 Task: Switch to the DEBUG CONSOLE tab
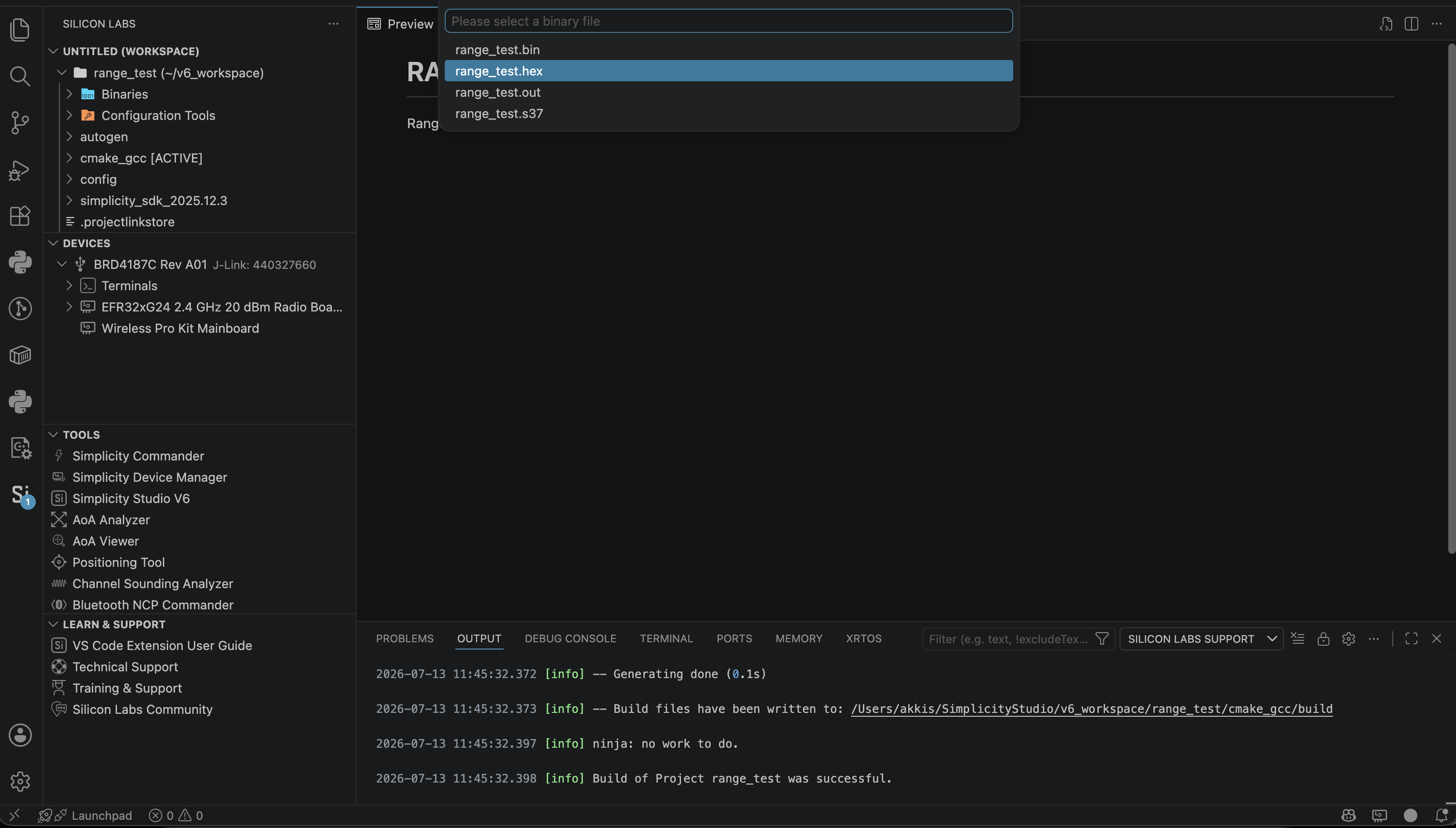pyautogui.click(x=570, y=638)
